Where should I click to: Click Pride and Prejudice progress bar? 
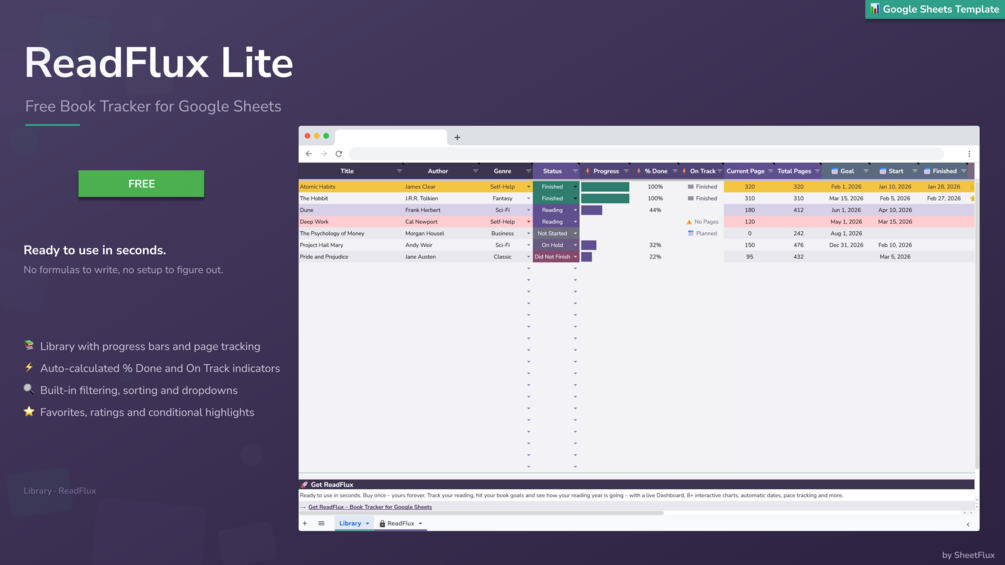(586, 257)
